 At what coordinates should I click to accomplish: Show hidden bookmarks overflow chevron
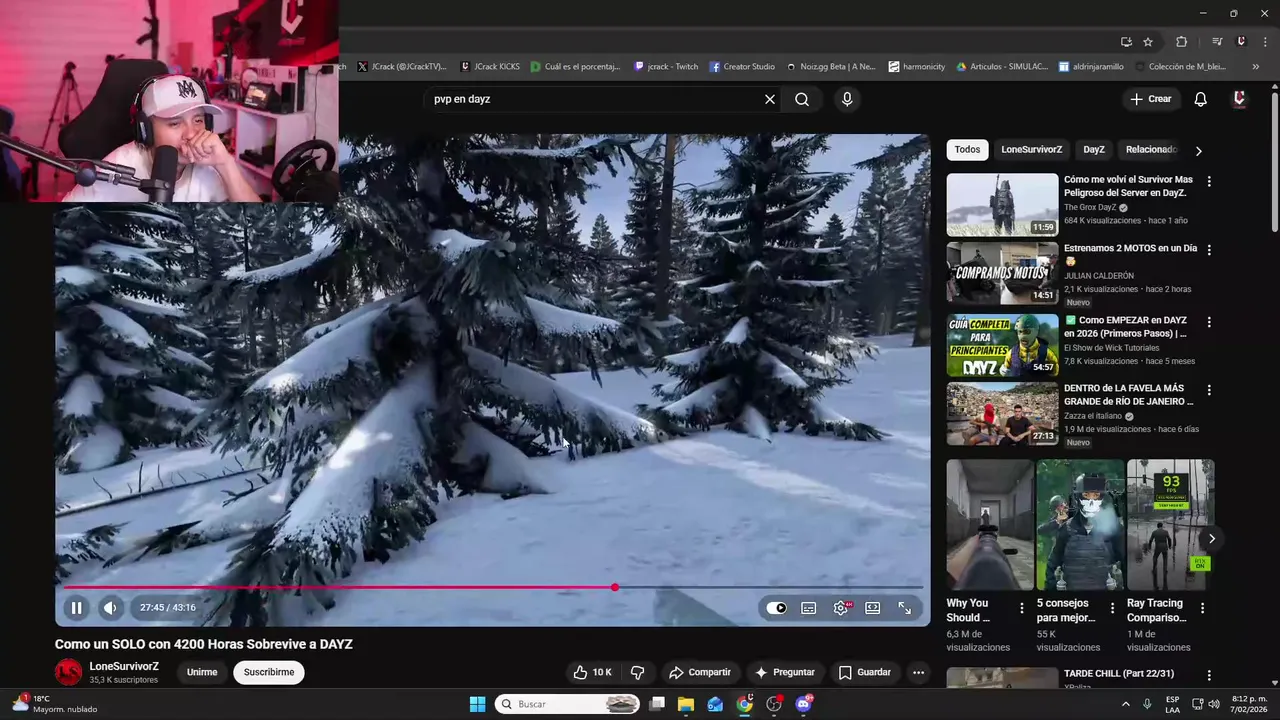pos(1256,67)
